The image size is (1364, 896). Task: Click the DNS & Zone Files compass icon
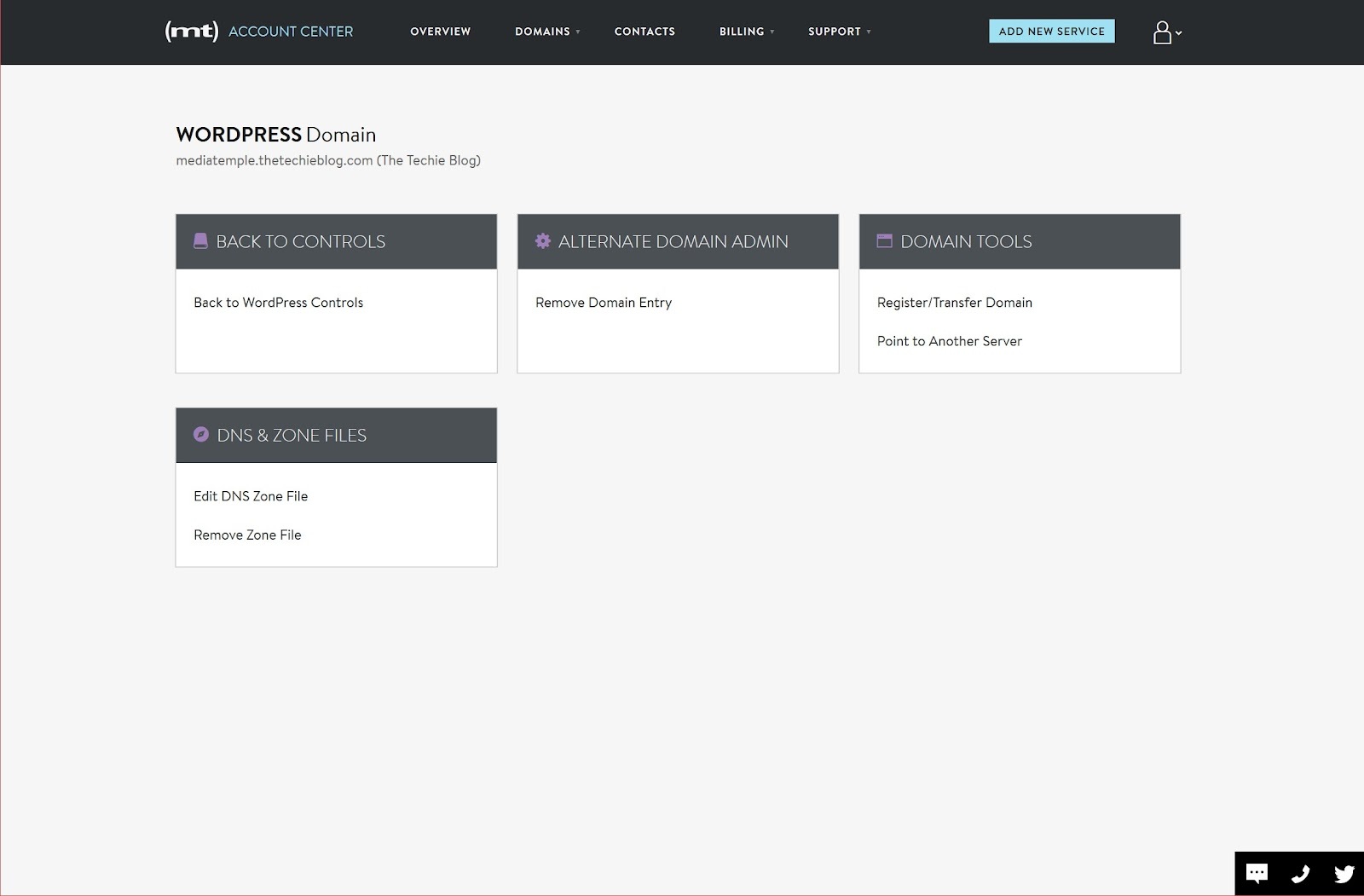pos(201,435)
